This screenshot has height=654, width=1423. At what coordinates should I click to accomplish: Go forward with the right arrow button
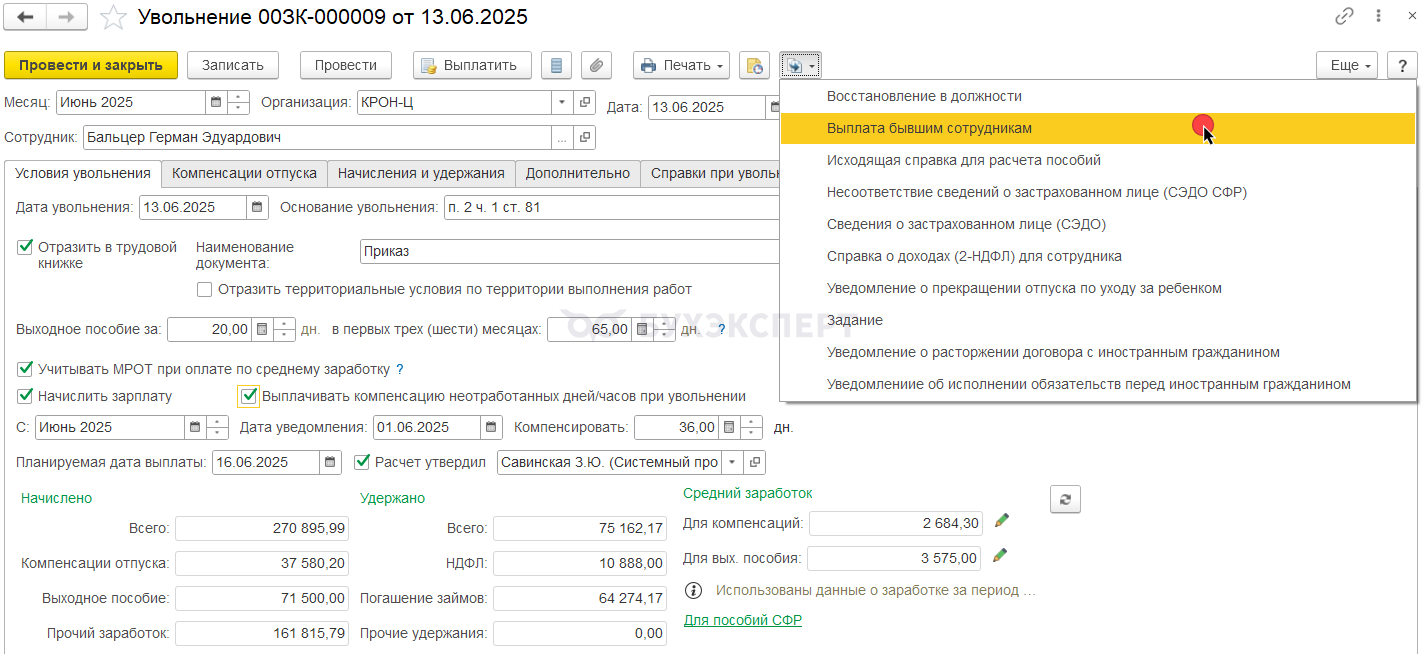(67, 17)
